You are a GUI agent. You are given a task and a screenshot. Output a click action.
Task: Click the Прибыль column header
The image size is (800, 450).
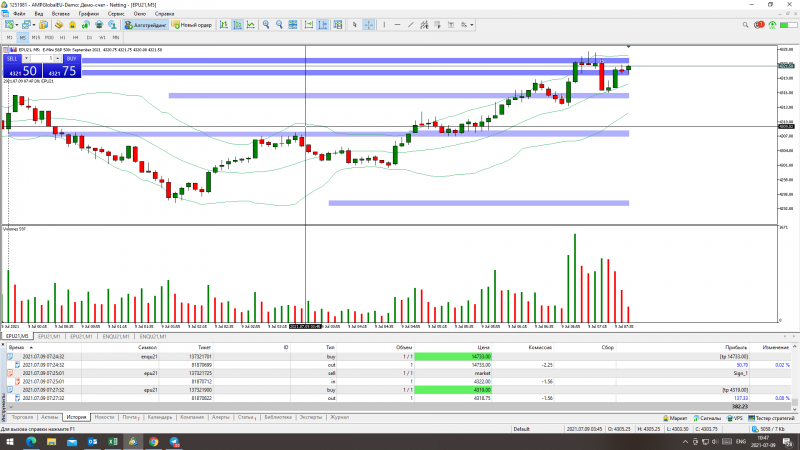(736, 347)
